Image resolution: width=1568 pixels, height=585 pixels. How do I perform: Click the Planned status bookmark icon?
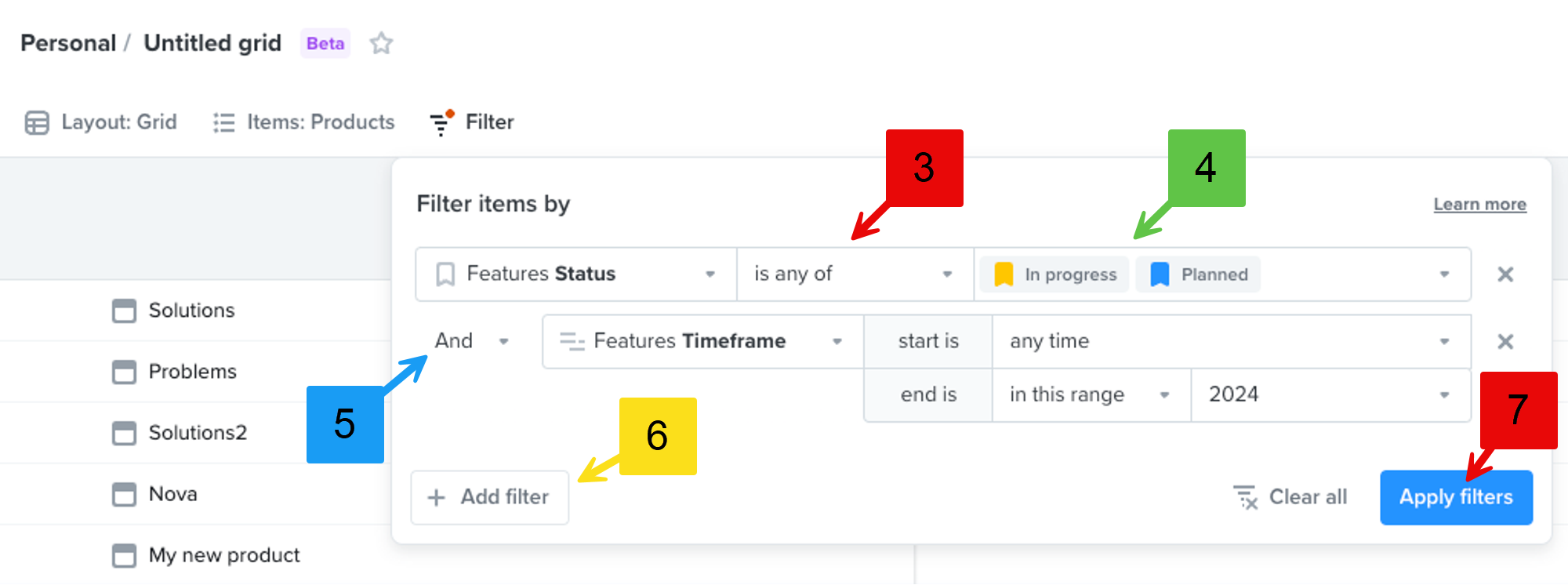1159,274
